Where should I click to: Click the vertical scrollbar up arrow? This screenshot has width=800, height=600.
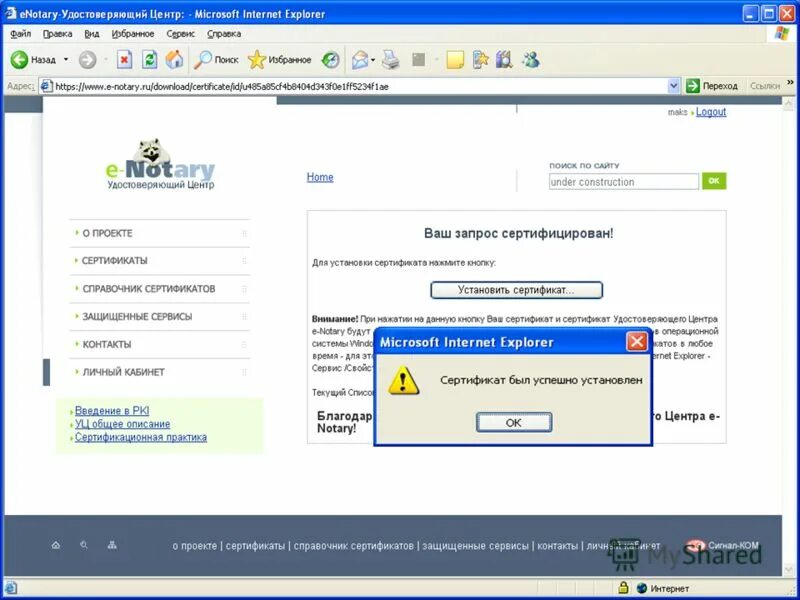click(x=789, y=102)
